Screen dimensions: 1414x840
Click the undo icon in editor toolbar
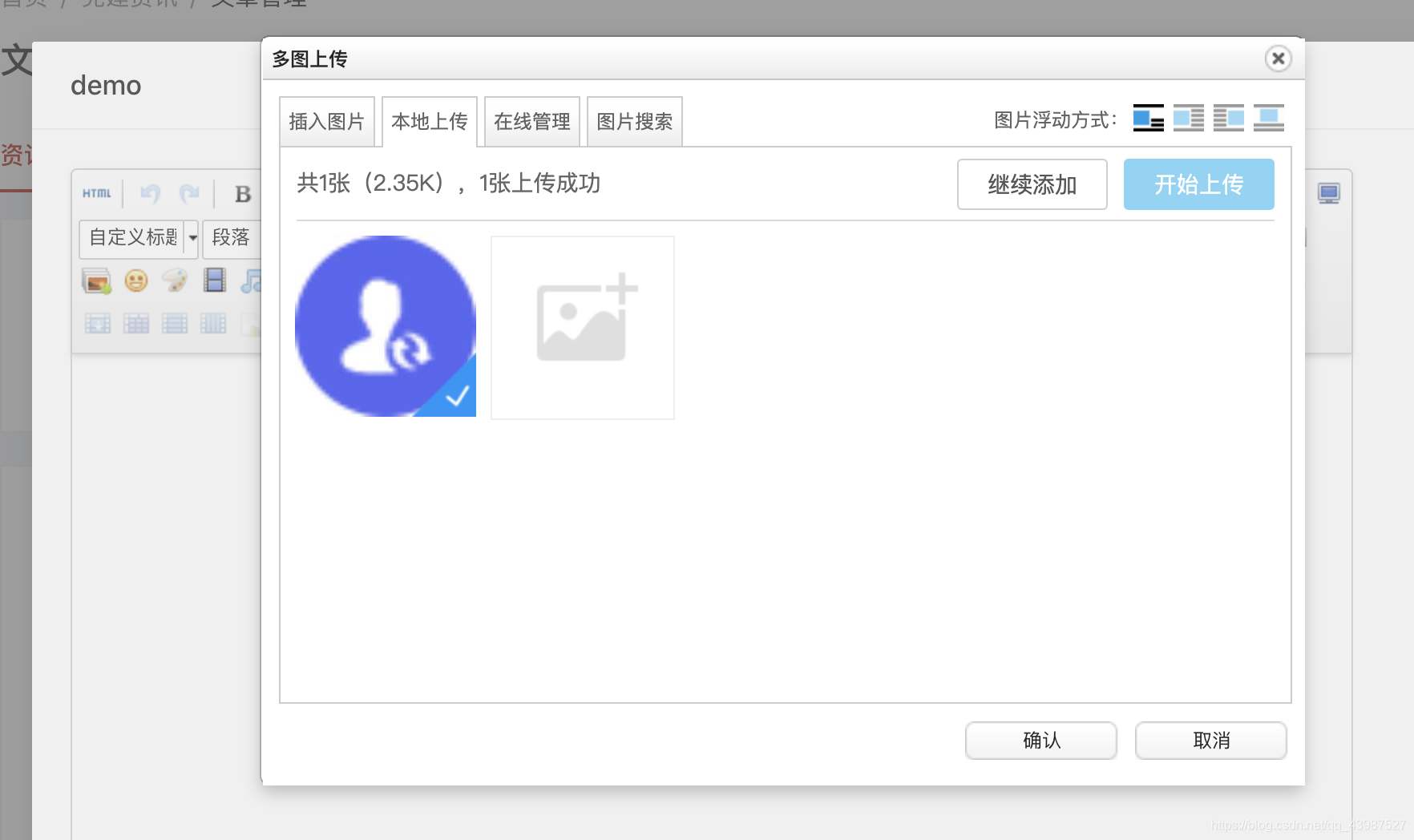click(150, 193)
